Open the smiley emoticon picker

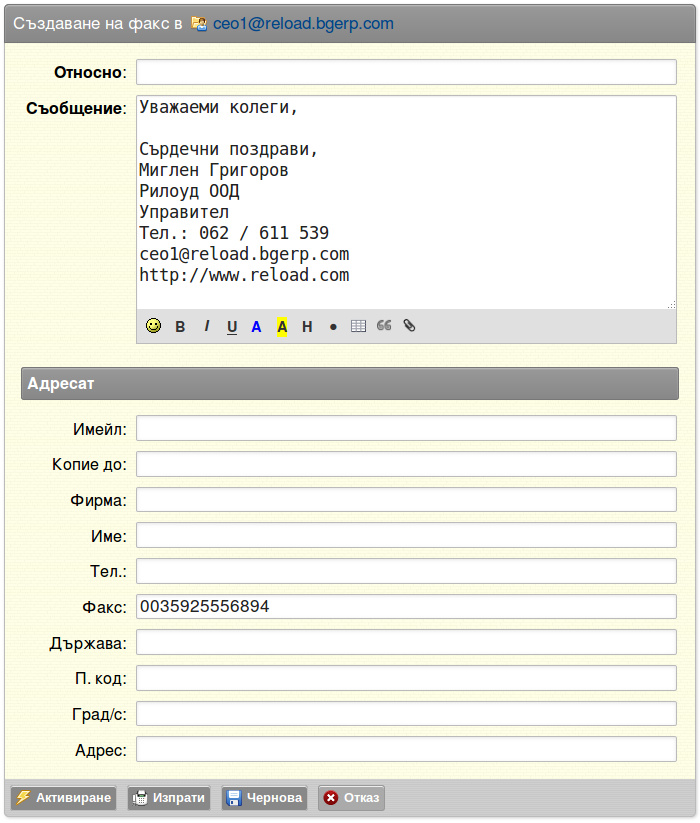(x=153, y=326)
